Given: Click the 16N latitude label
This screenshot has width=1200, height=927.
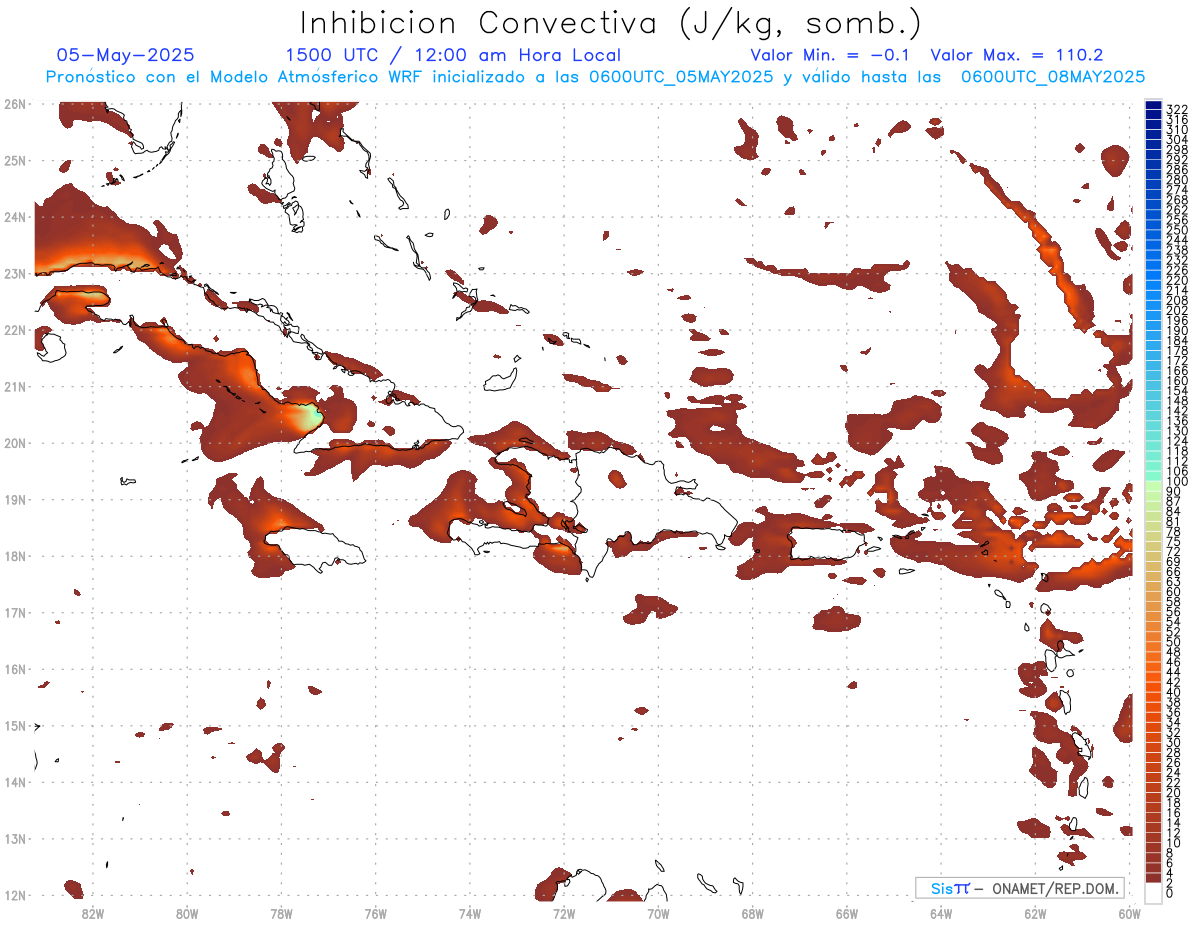Looking at the screenshot, I should (x=15, y=669).
